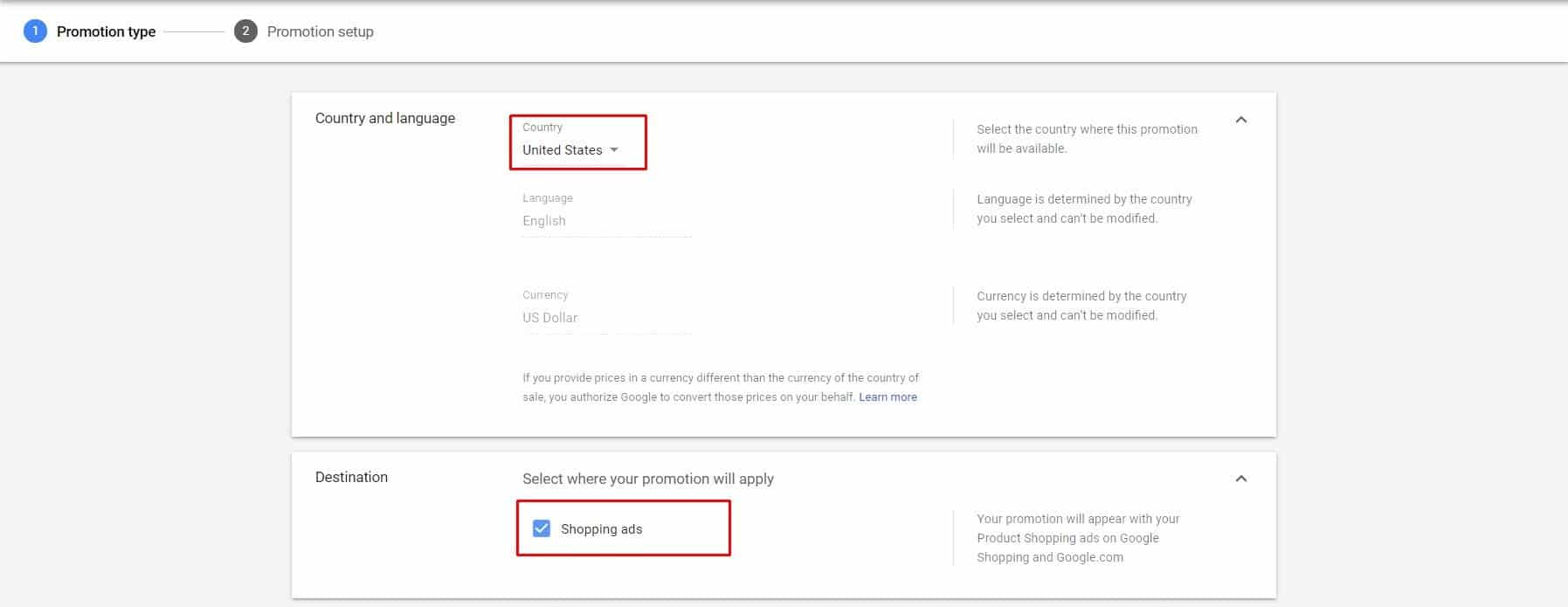The width and height of the screenshot is (1568, 607).
Task: Click the Country and language heading
Action: pos(384,118)
